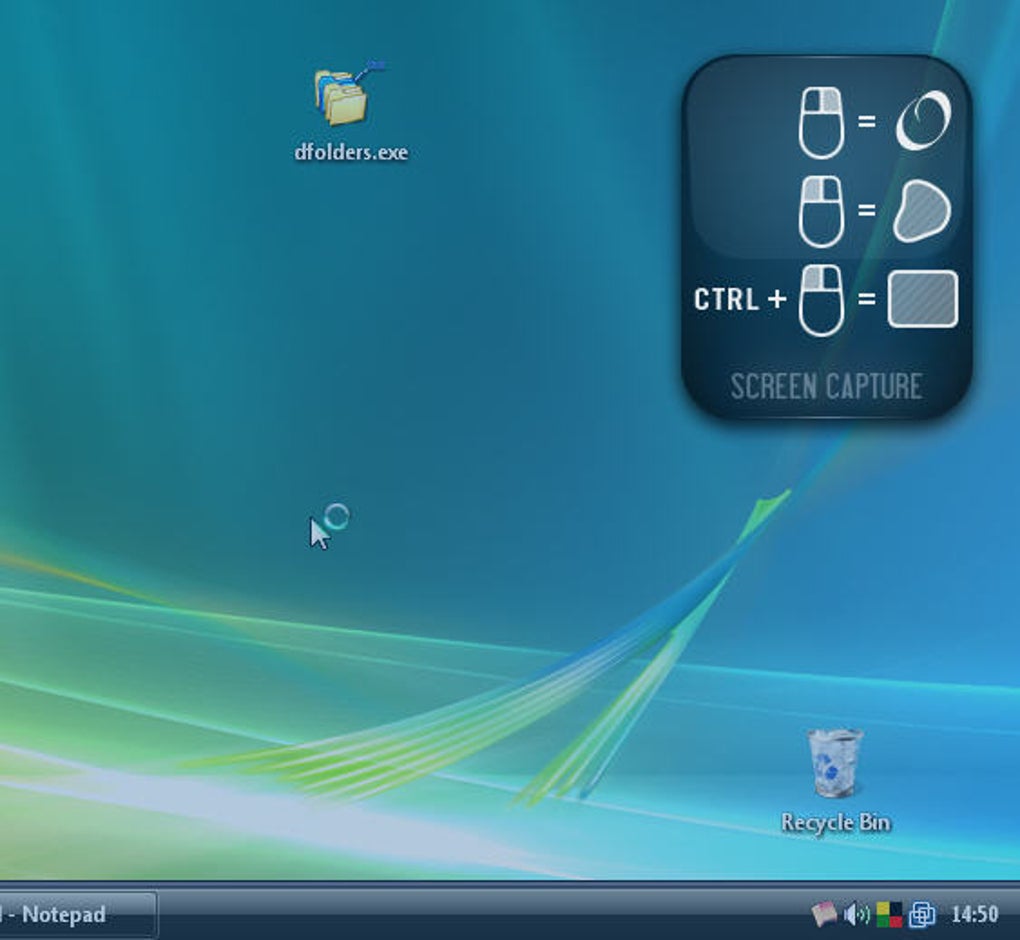Switch to the Notepad taskbar button
The height and width of the screenshot is (940, 1020).
70,914
